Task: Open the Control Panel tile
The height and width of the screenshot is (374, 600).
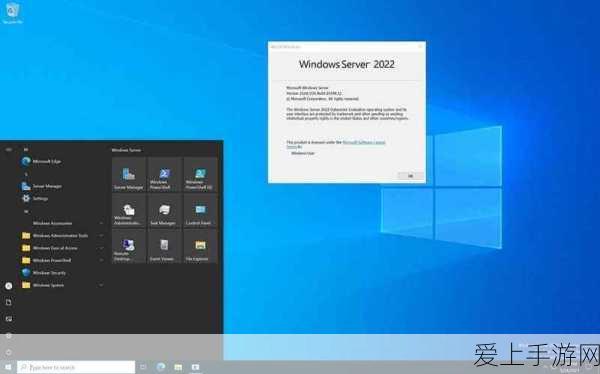Action: (200, 211)
